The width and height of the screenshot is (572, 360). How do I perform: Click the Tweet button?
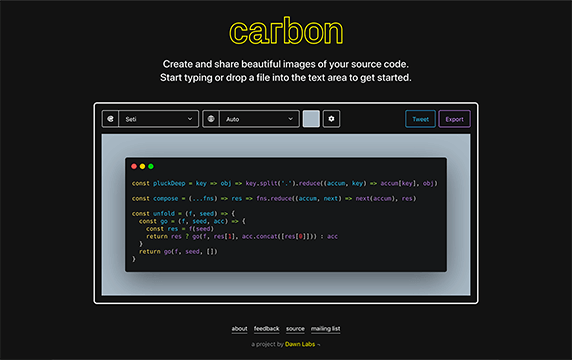tap(420, 119)
